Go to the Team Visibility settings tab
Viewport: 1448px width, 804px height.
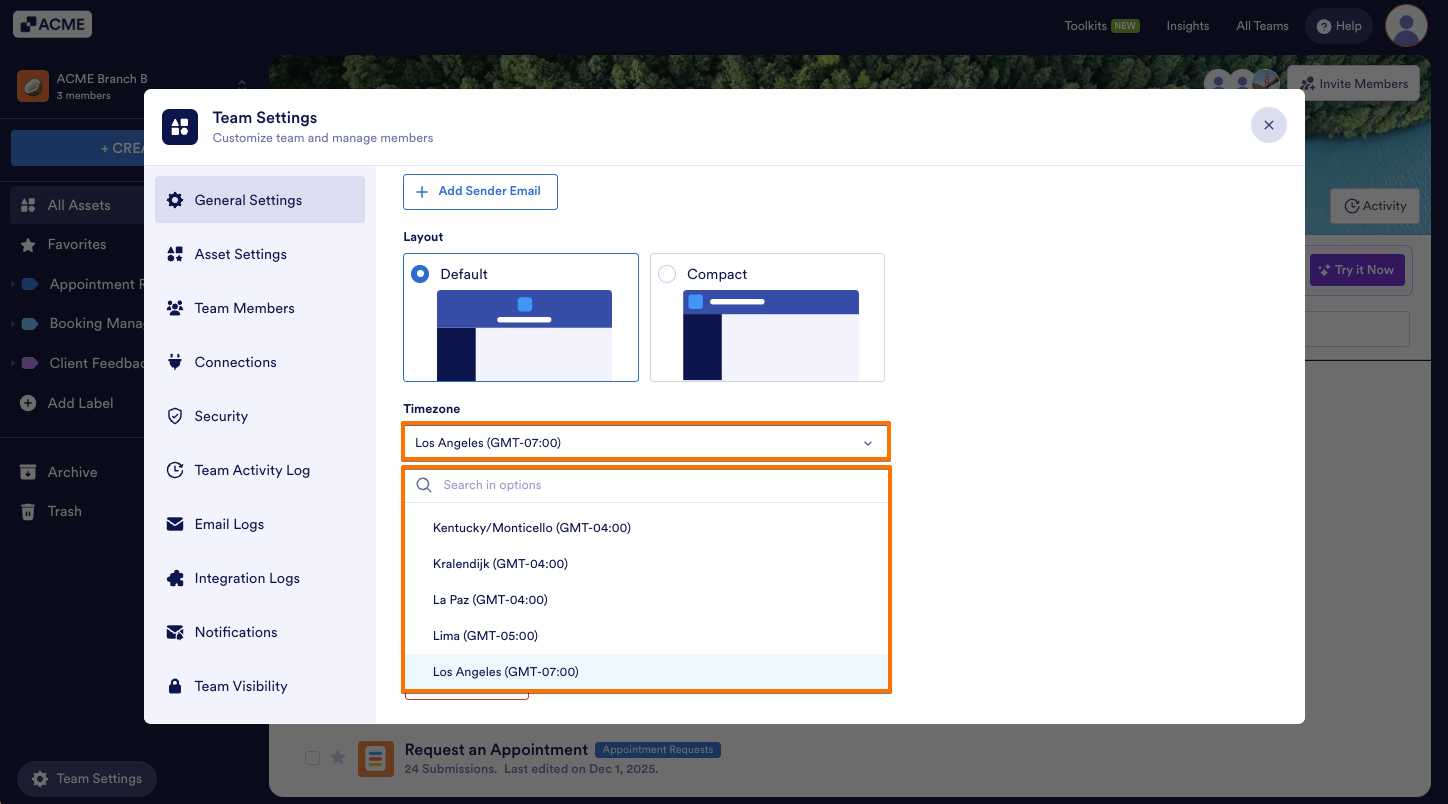coord(260,686)
